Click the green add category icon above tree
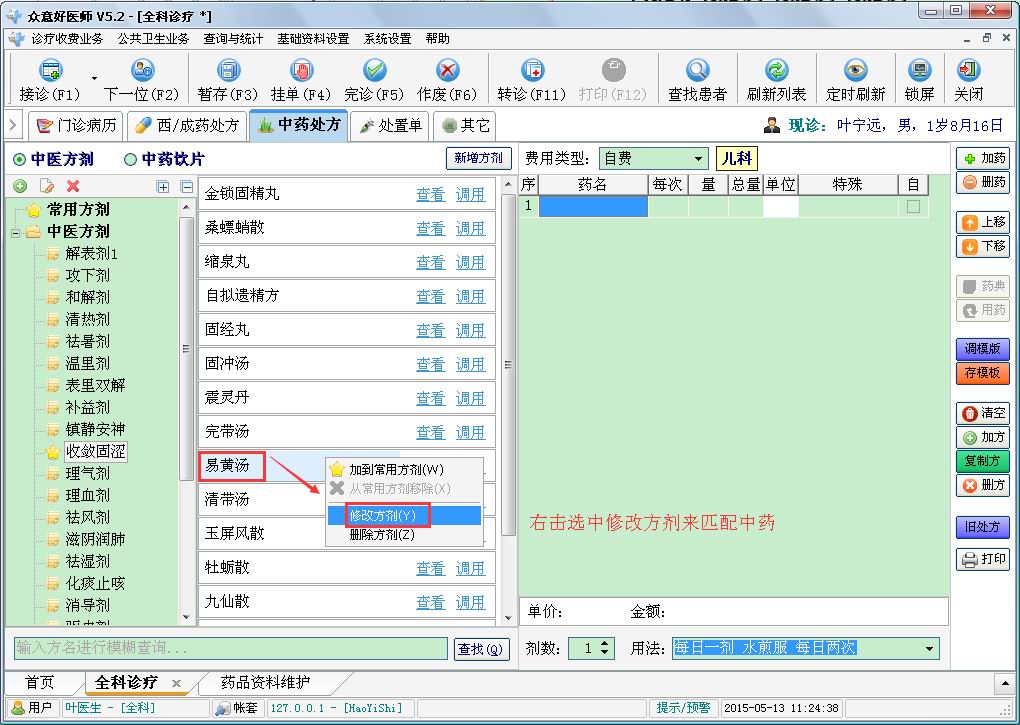The image size is (1020, 725). coord(21,187)
